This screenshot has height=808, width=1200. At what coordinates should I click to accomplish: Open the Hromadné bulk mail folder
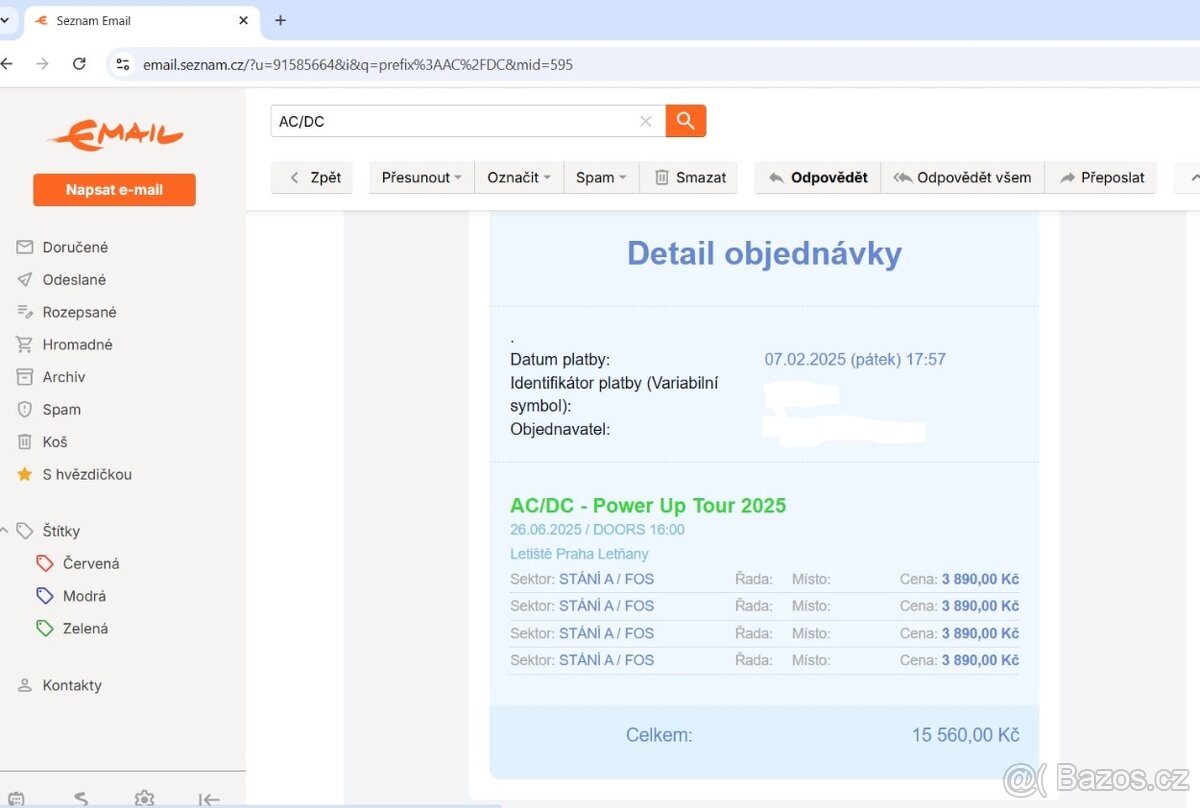pyautogui.click(x=64, y=344)
